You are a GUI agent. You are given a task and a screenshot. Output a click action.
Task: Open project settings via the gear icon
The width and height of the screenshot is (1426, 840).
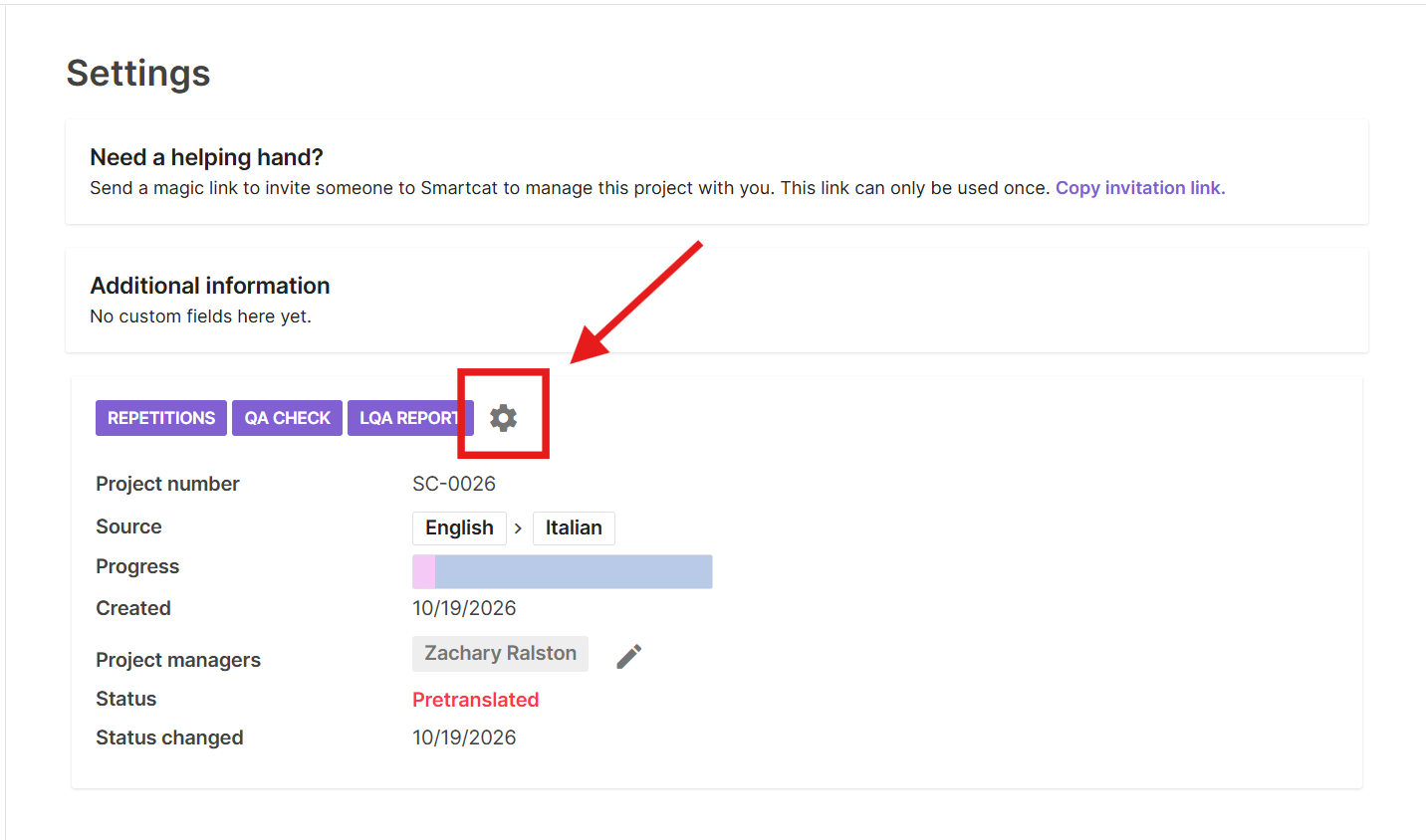click(x=503, y=418)
